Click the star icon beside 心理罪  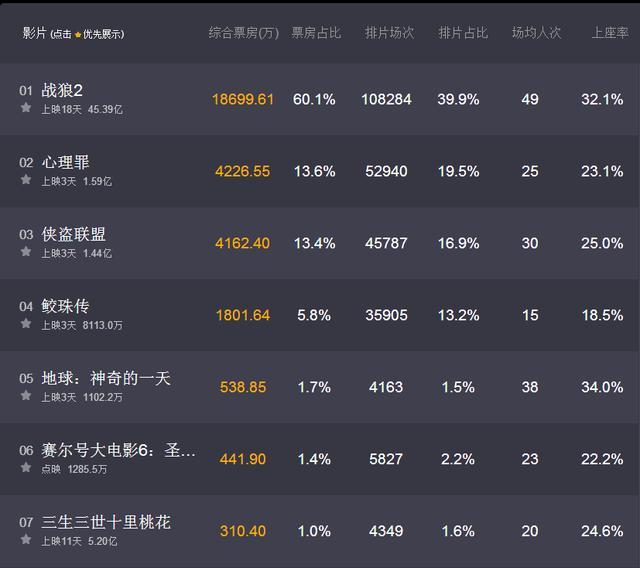(26, 181)
